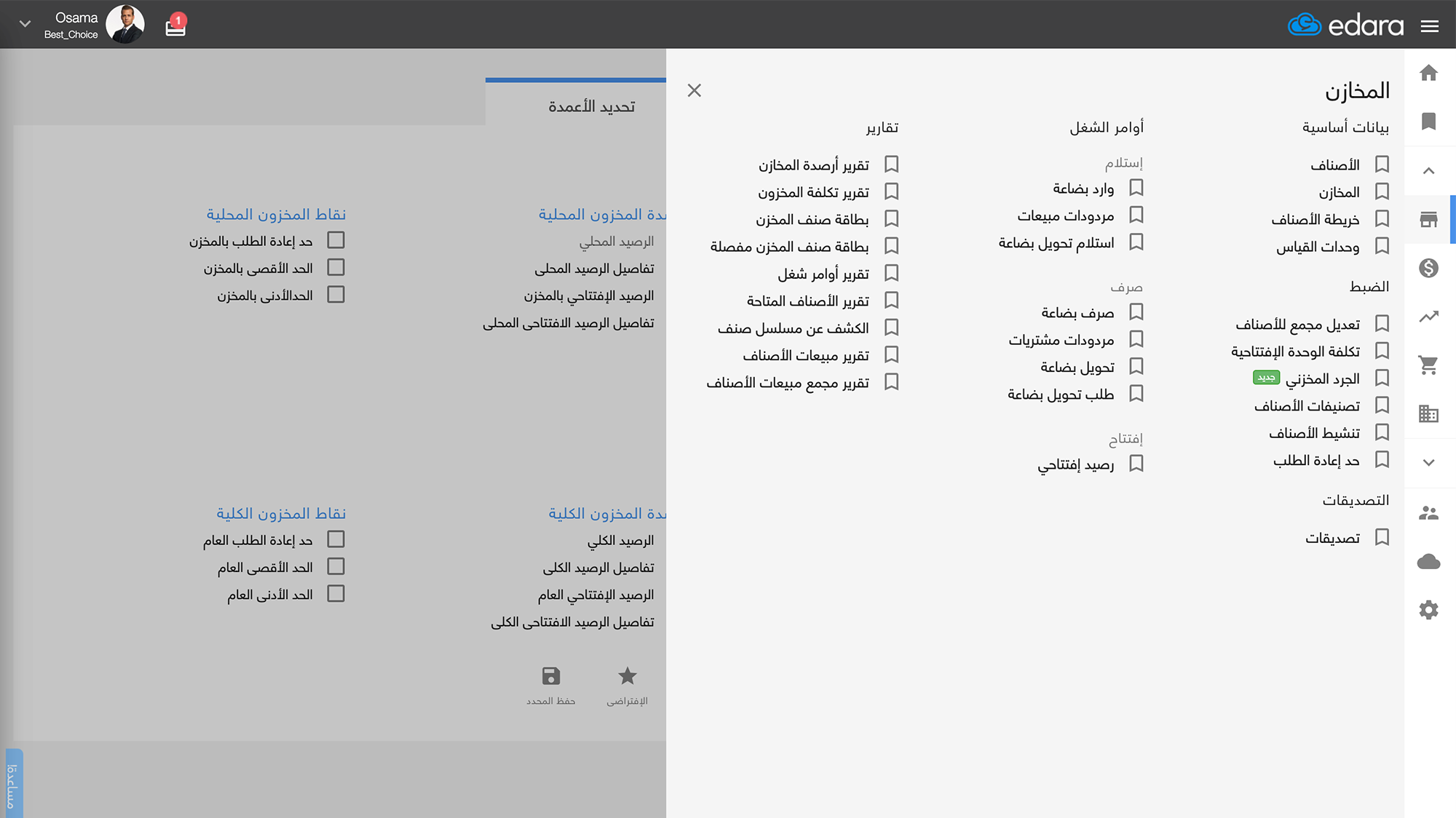Image resolution: width=1456 pixels, height=818 pixels.
Task: Bookmark the الأصناف menu entry
Action: click(x=1382, y=164)
